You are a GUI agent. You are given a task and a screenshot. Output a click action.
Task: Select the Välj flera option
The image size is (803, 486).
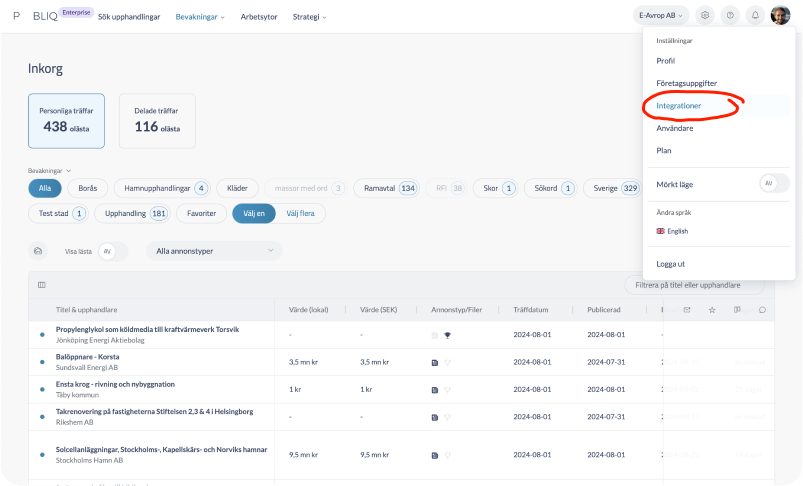pyautogui.click(x=300, y=213)
